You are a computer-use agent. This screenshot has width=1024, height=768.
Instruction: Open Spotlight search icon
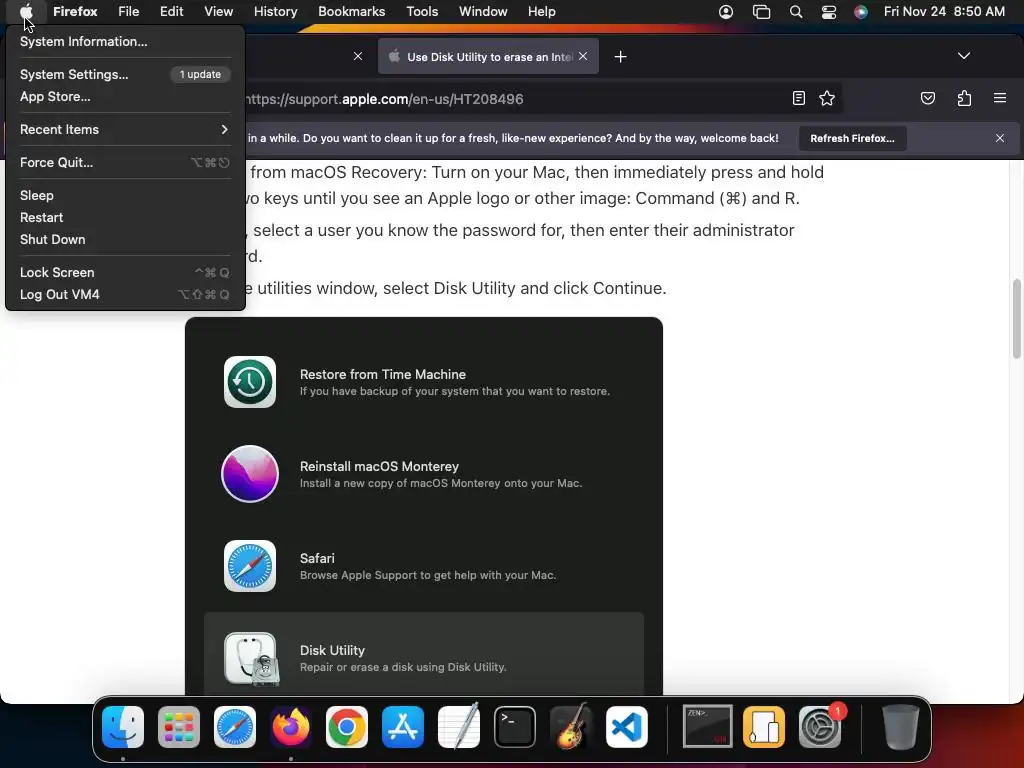click(x=795, y=12)
